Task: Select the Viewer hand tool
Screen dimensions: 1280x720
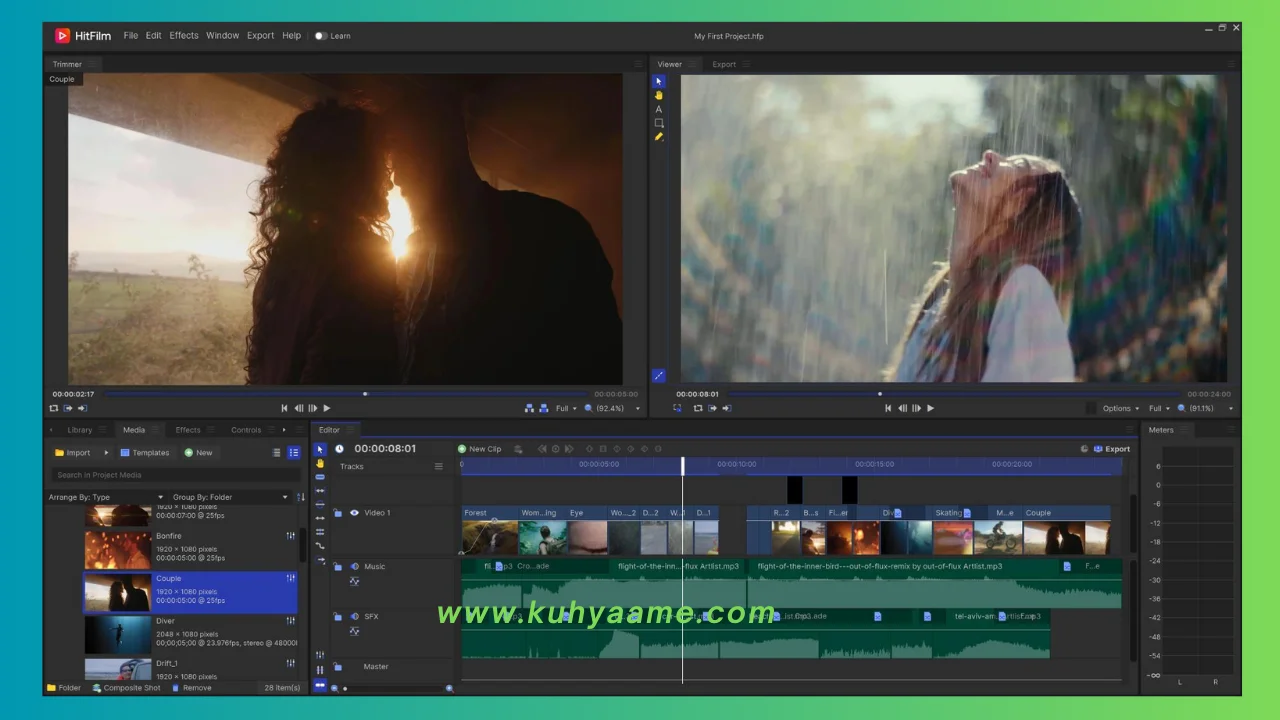Action: [x=658, y=95]
